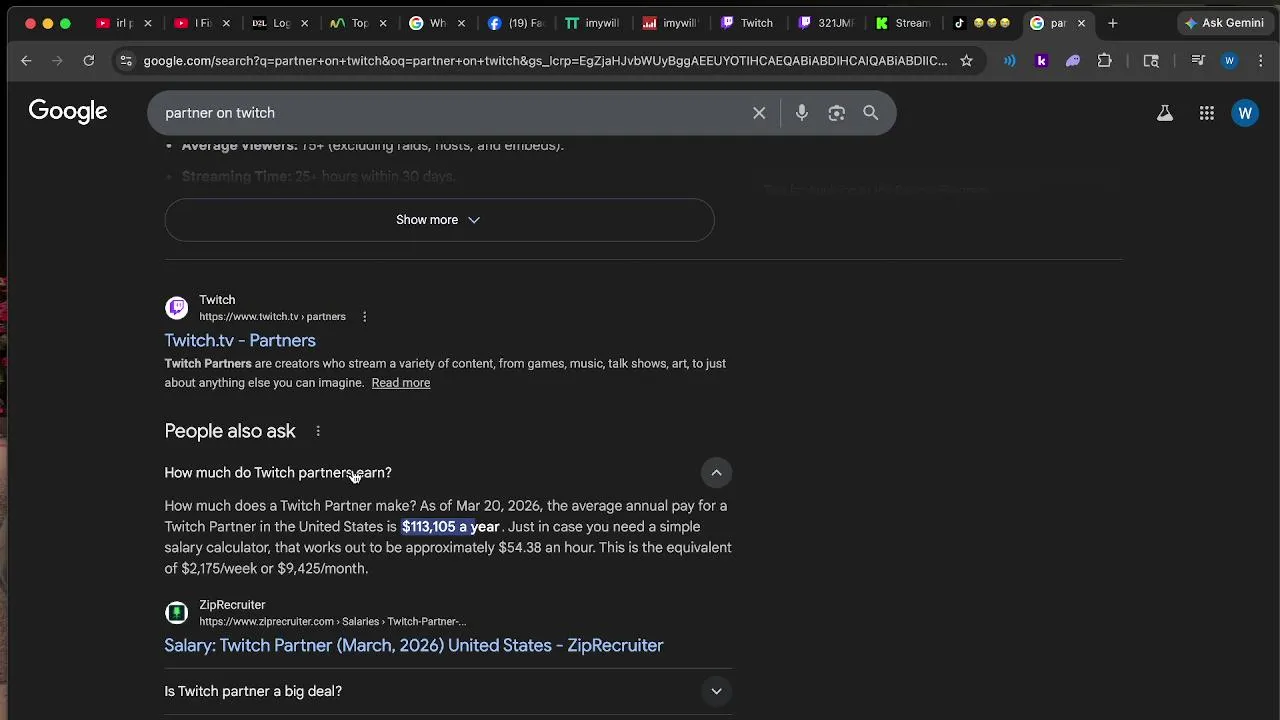This screenshot has height=720, width=1280.
Task: Open Search Labs flask icon
Action: point(1165,113)
